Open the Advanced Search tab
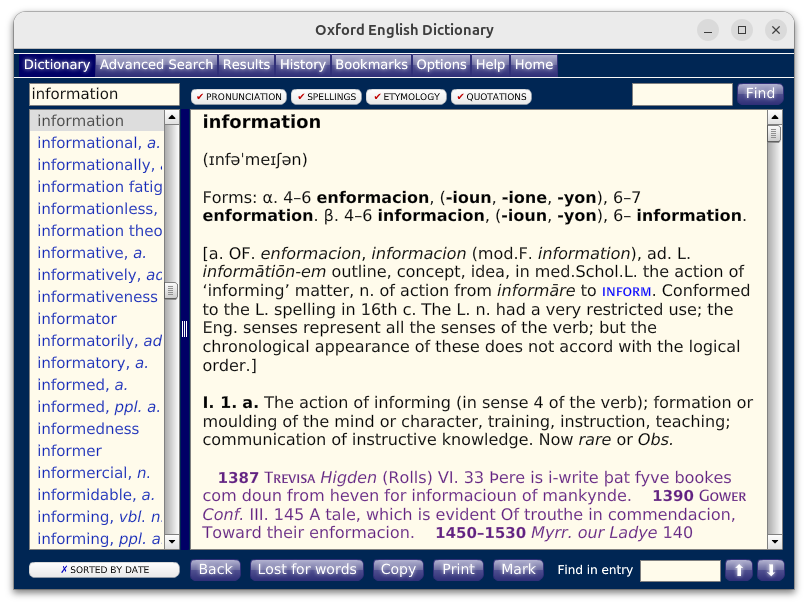 point(156,64)
